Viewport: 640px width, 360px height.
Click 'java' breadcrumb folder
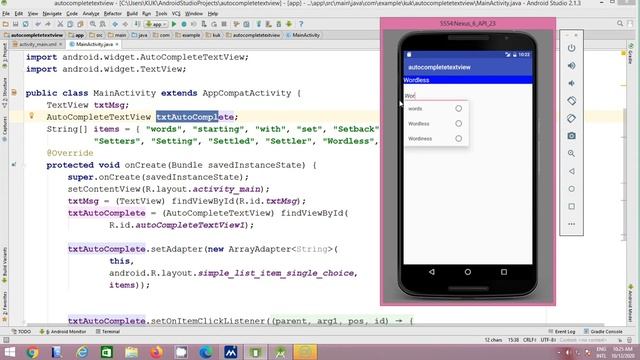(140, 35)
